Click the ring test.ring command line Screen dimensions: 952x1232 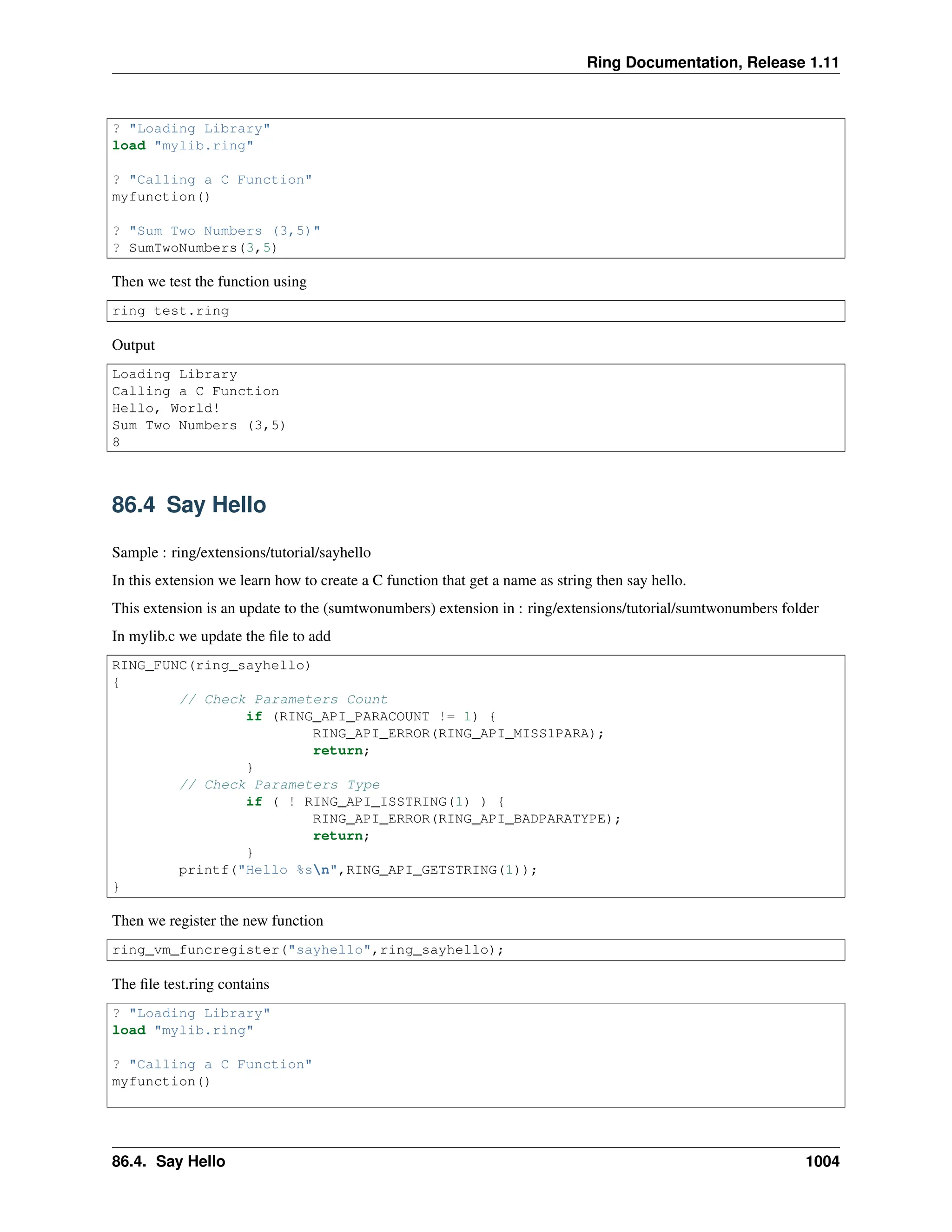[170, 311]
